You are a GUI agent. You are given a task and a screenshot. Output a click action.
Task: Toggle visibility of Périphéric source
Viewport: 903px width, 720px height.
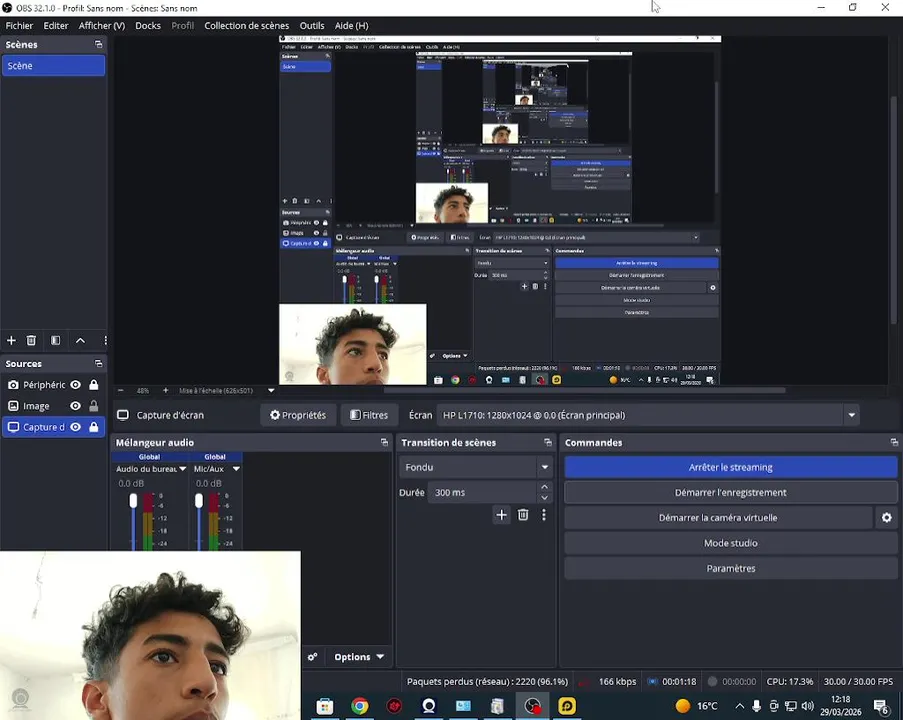click(75, 385)
